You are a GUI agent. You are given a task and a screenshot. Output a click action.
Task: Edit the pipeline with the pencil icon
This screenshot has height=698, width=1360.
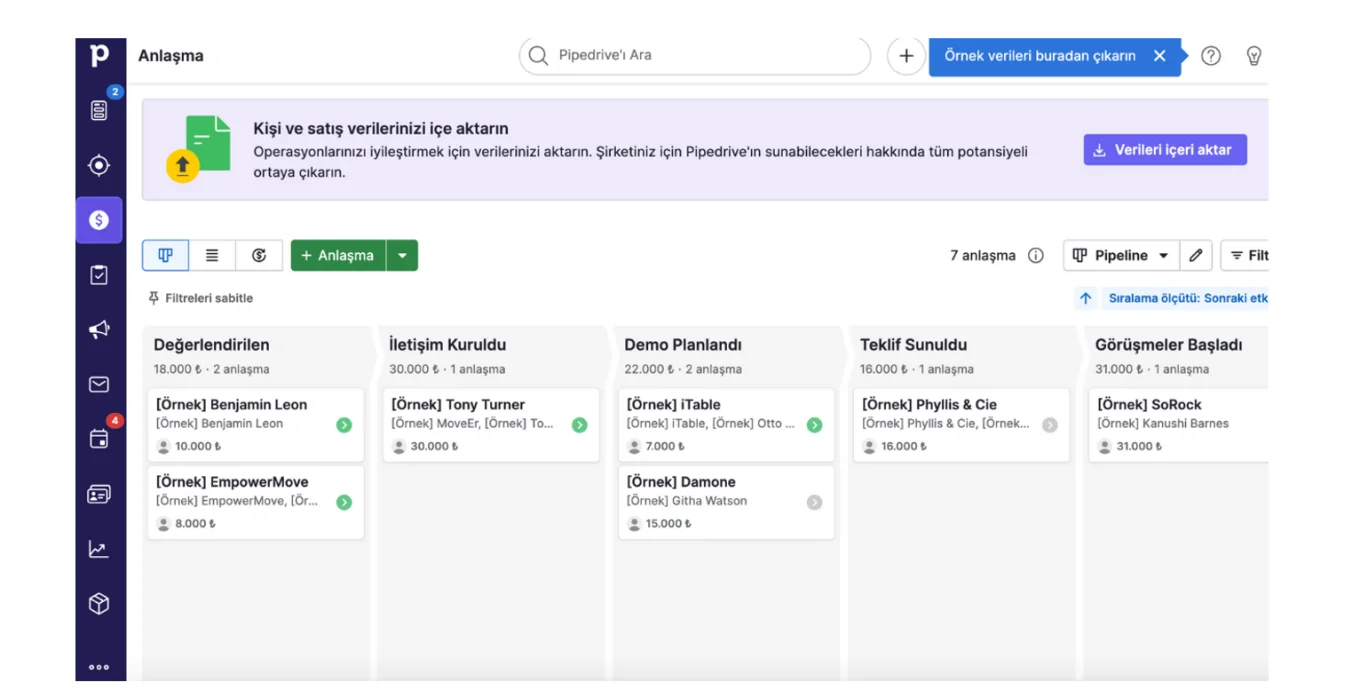coord(1196,255)
